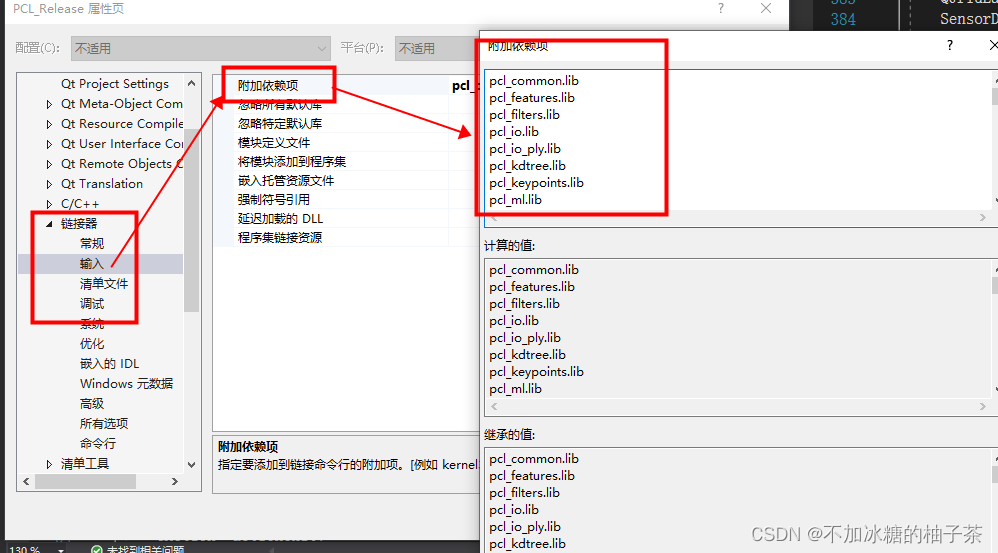Click the tree scroll up arrow
This screenshot has width=998, height=553.
pyautogui.click(x=191, y=83)
